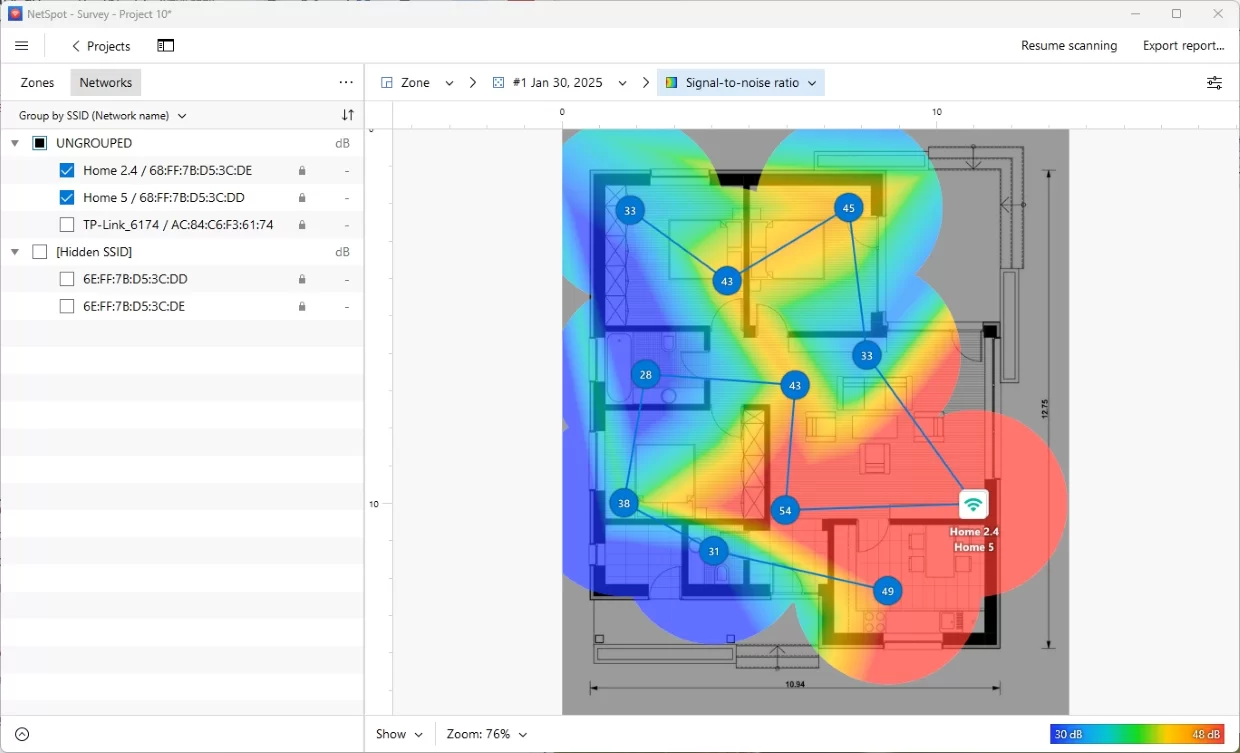Click the sort order arrows icon

point(347,116)
